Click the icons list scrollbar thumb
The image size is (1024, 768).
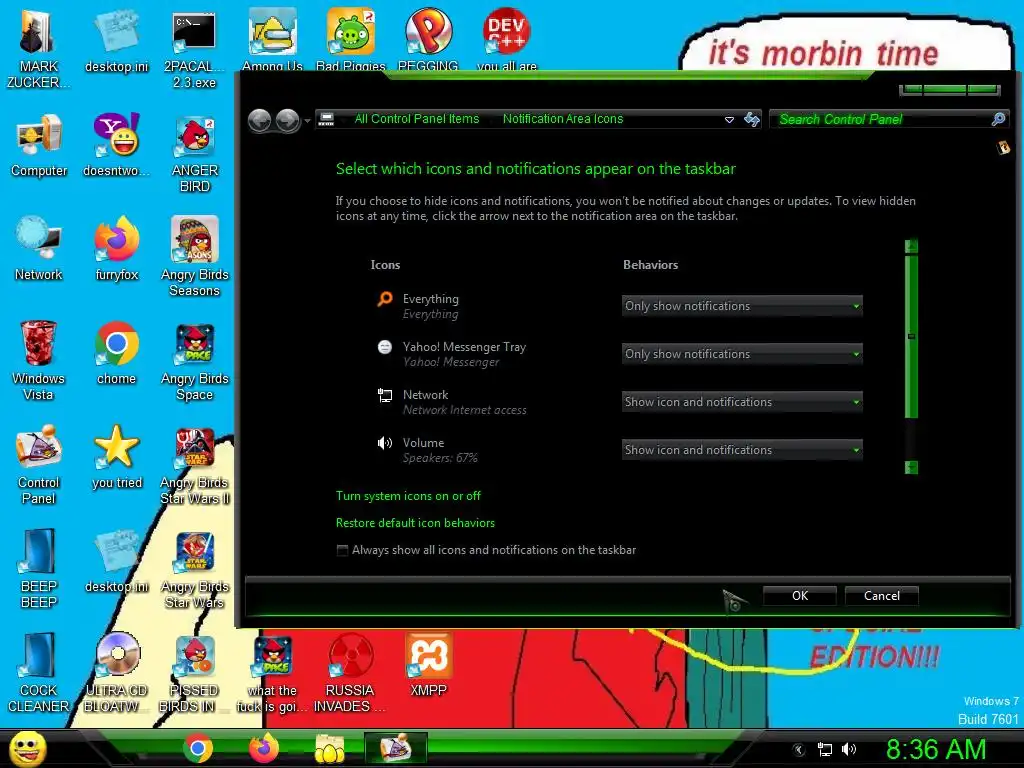912,336
